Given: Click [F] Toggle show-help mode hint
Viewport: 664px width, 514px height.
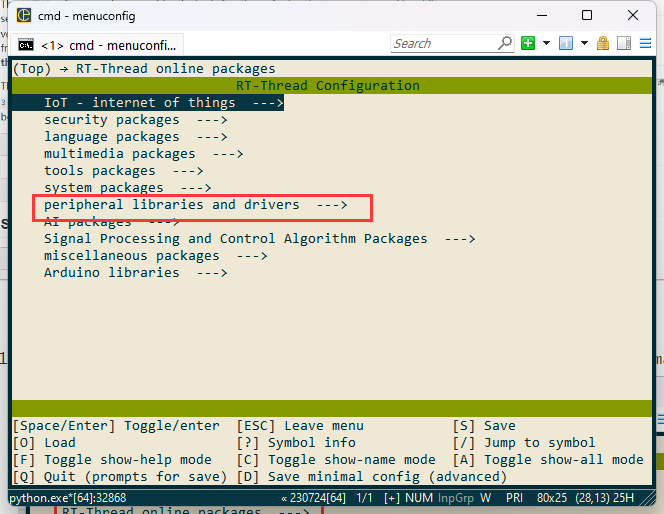Looking at the screenshot, I should (x=112, y=460).
